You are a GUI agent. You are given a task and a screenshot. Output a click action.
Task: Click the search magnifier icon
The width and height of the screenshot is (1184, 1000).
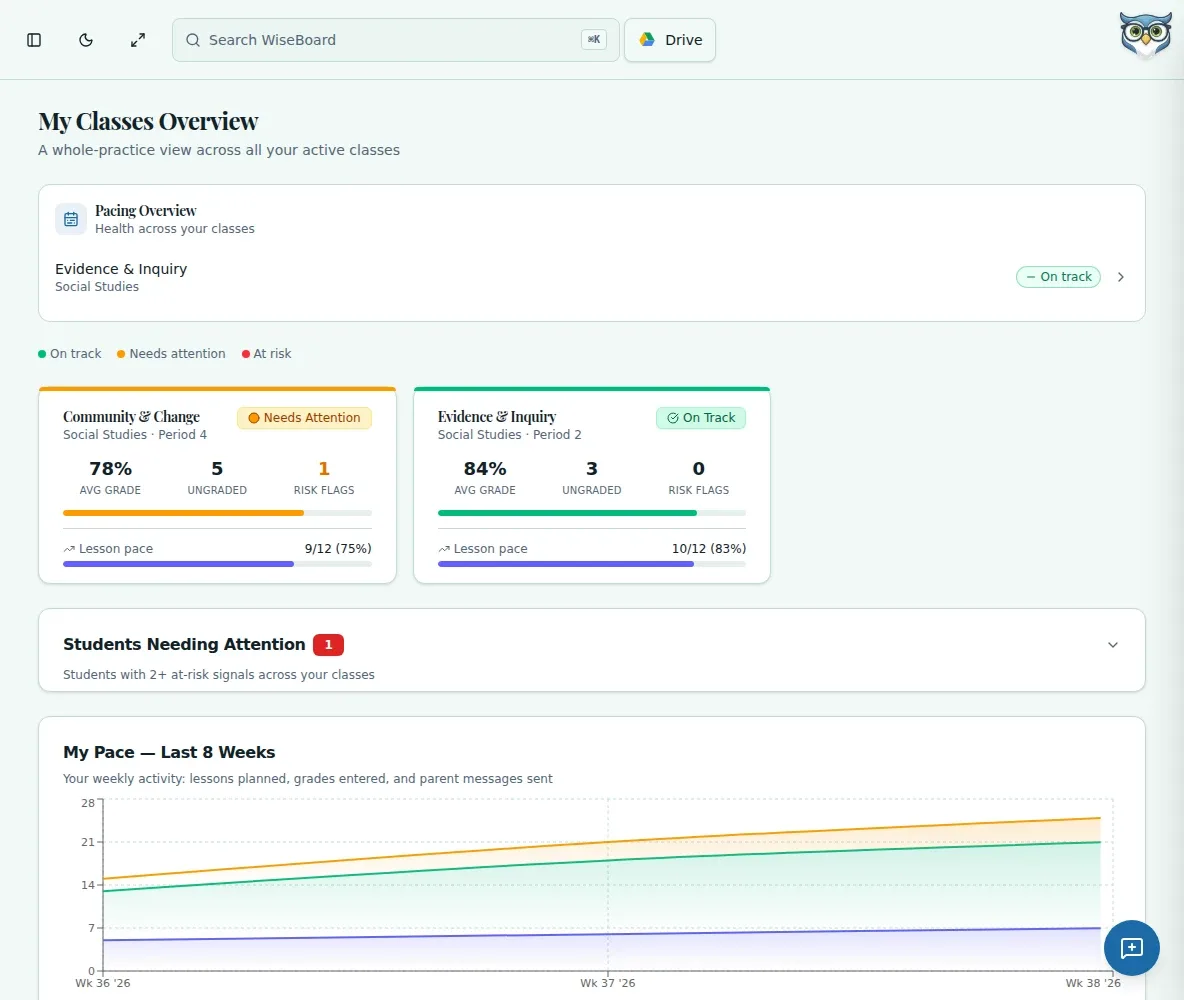193,40
